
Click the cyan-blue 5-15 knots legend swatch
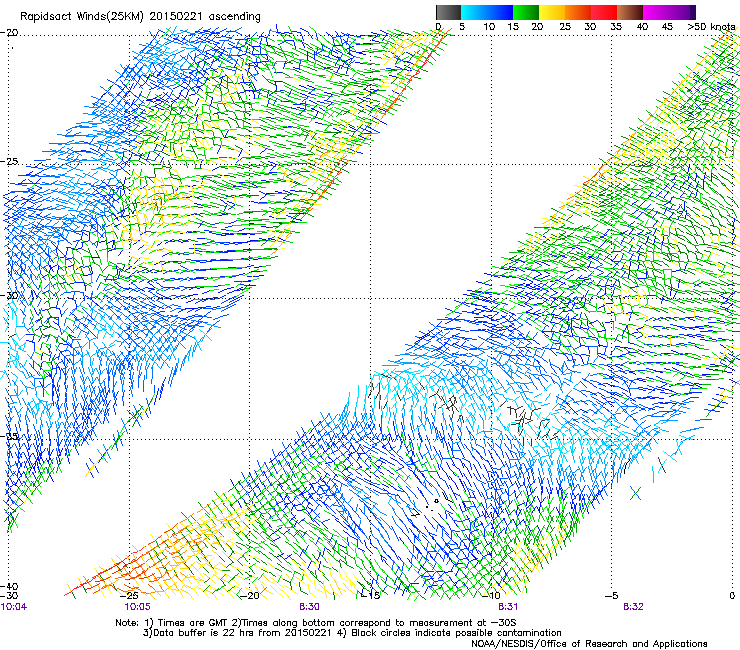coord(487,12)
